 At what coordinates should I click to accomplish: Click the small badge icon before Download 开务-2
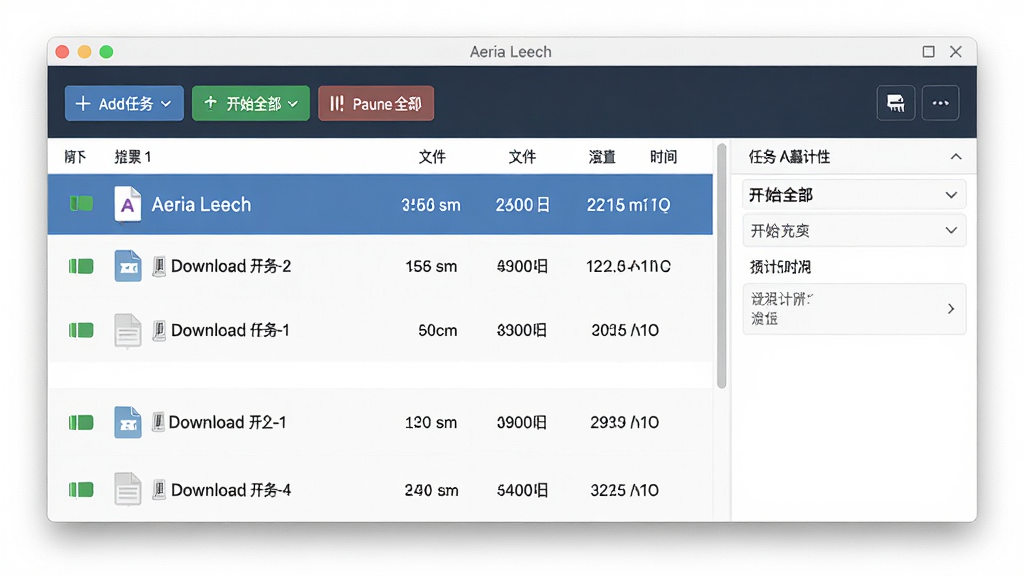(x=159, y=266)
